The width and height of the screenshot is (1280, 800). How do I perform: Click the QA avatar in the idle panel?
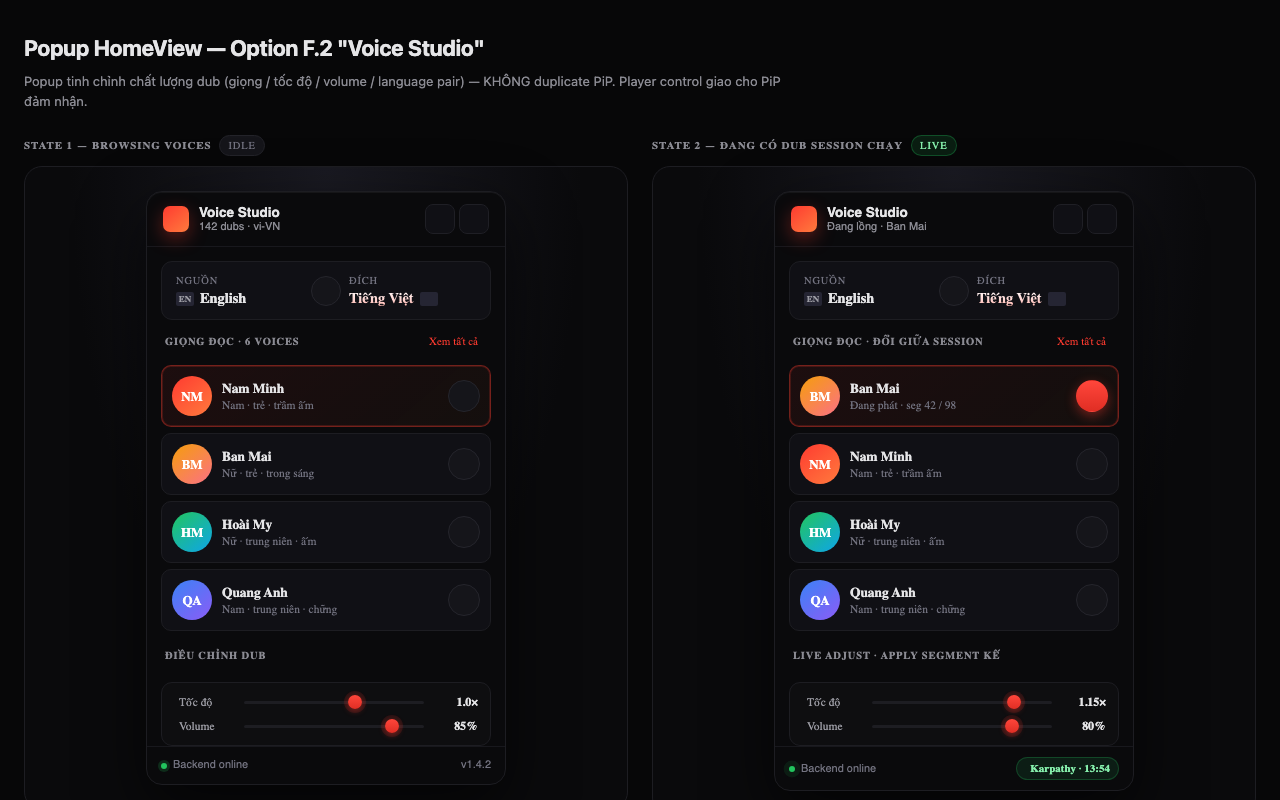tap(192, 600)
